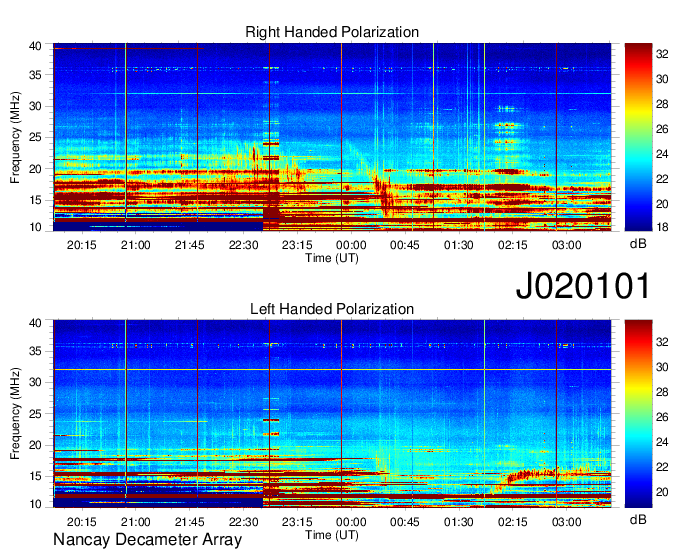Click "Time (UT)" label under Left Handed plot
Image resolution: width=680 pixels, height=552 pixels.
[x=332, y=535]
